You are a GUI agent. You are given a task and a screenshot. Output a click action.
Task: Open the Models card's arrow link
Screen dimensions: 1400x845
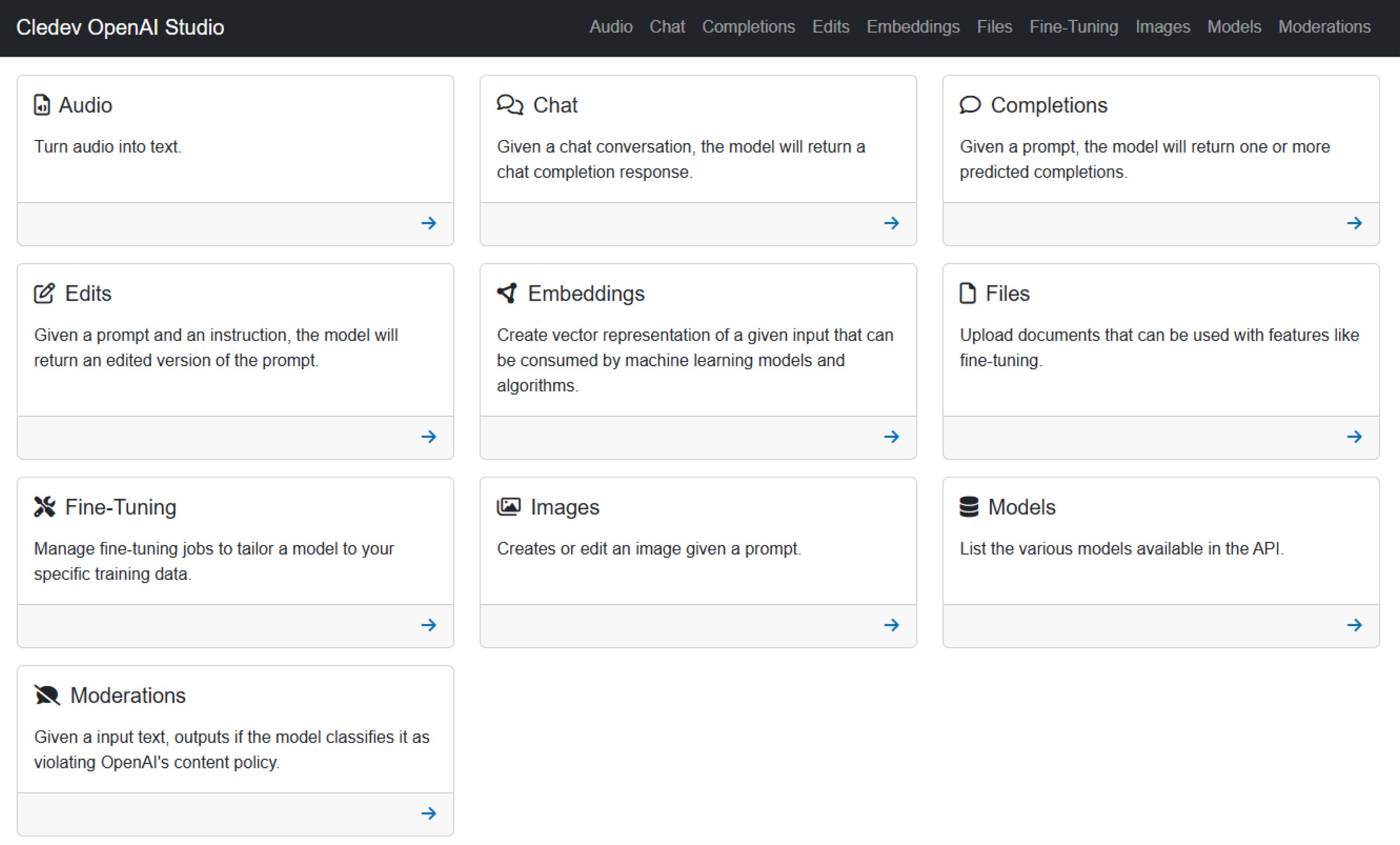[x=1355, y=625]
